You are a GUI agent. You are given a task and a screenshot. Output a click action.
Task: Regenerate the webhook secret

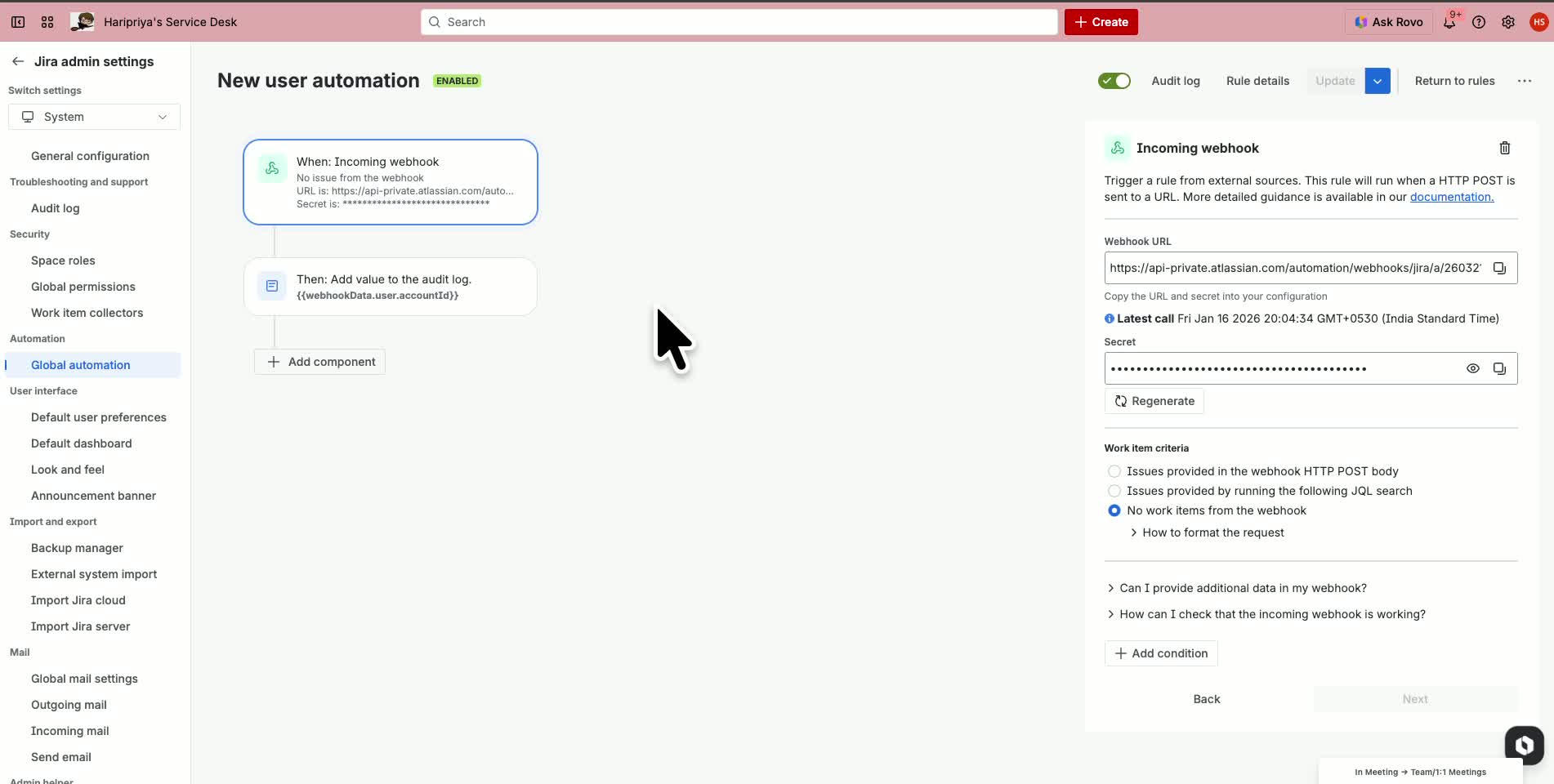(1153, 401)
